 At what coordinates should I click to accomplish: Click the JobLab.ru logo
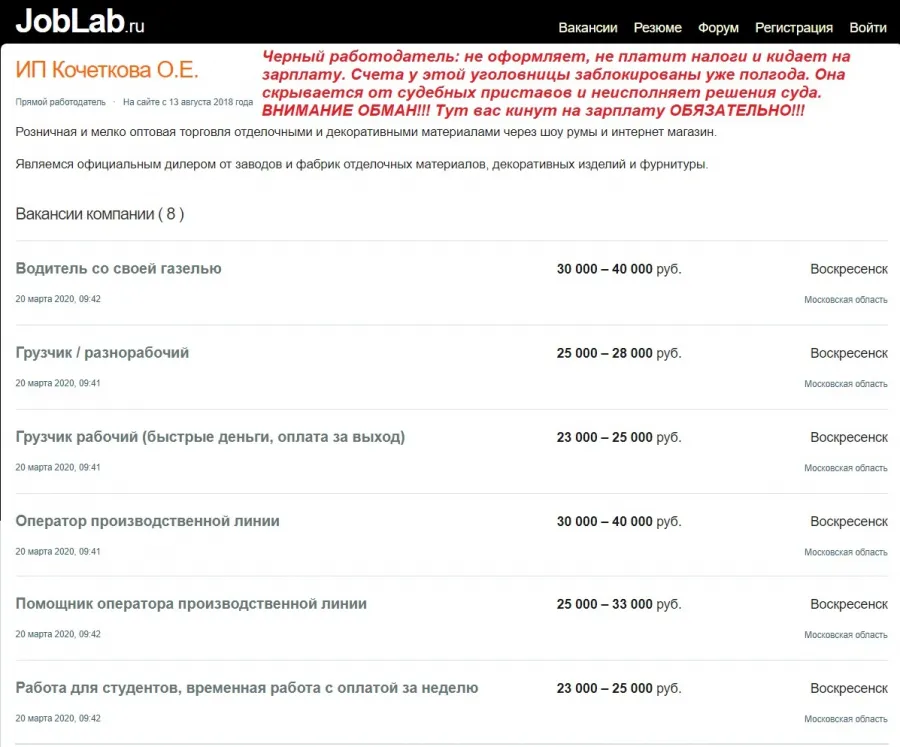(80, 22)
